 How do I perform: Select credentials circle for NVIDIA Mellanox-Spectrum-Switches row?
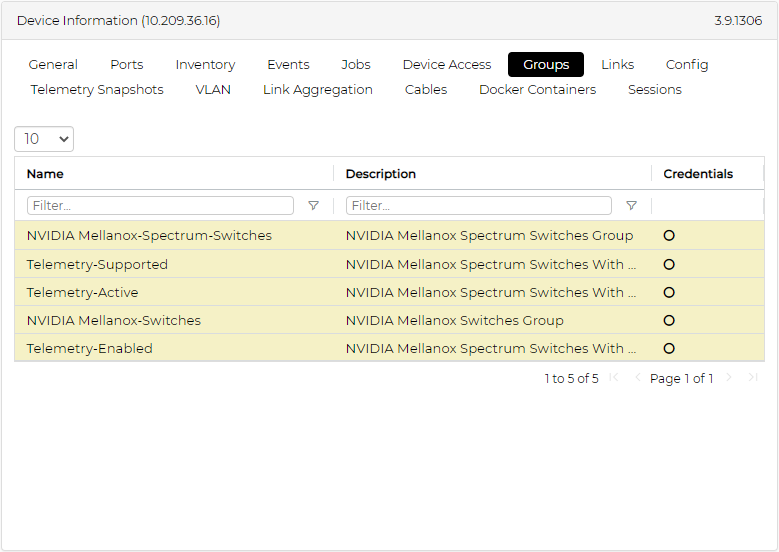coord(669,236)
